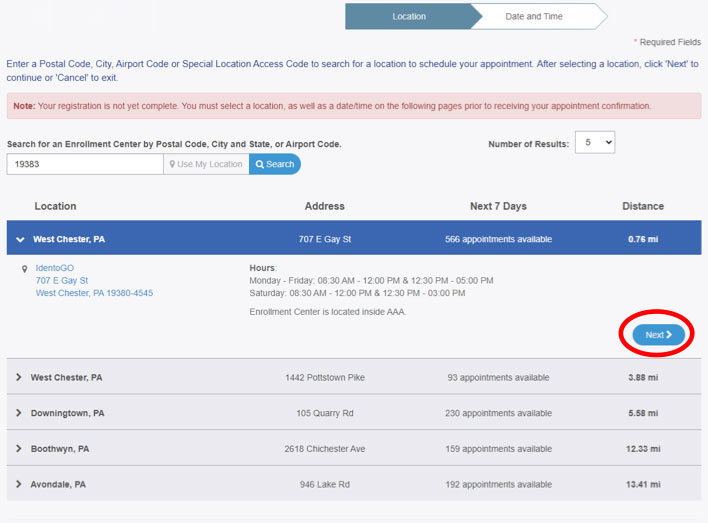Click the Address column header

point(324,206)
